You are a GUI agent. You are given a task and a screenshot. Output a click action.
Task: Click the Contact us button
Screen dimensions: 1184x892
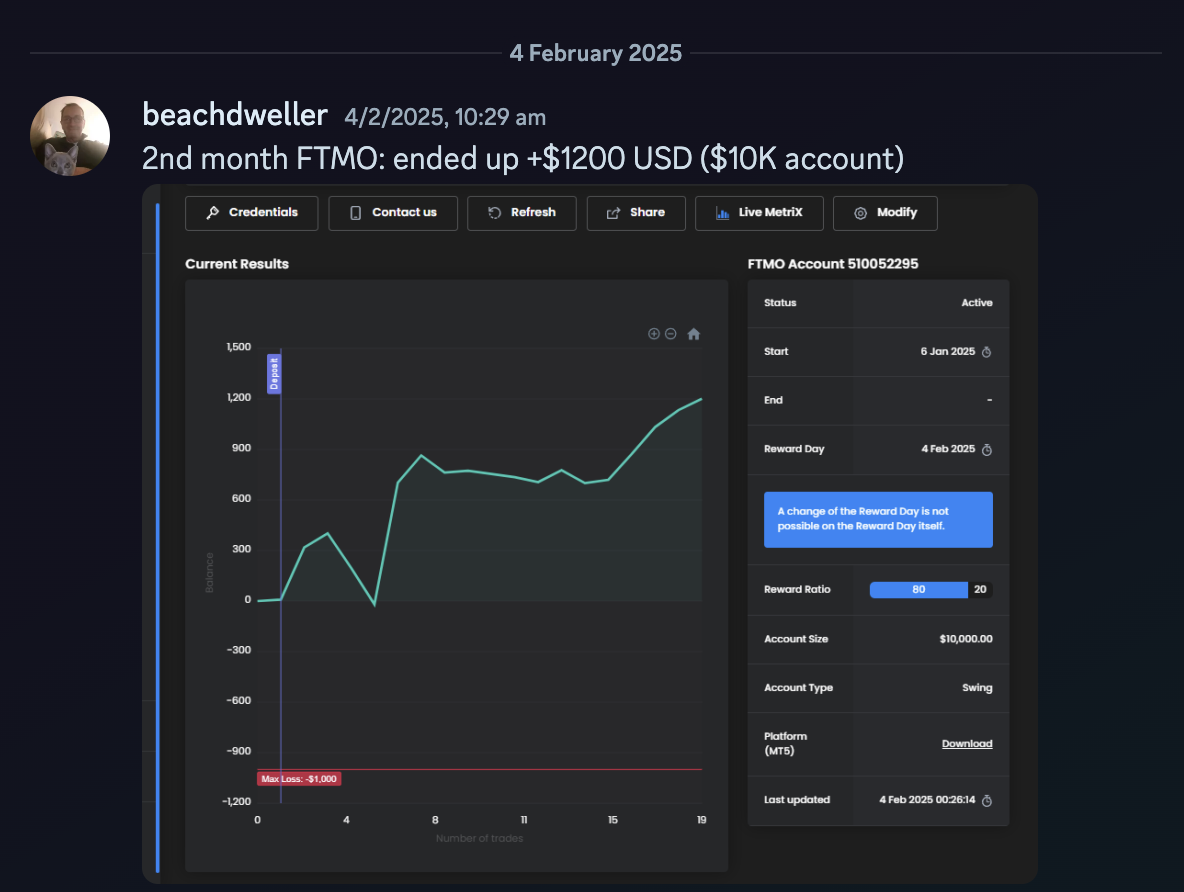point(393,213)
